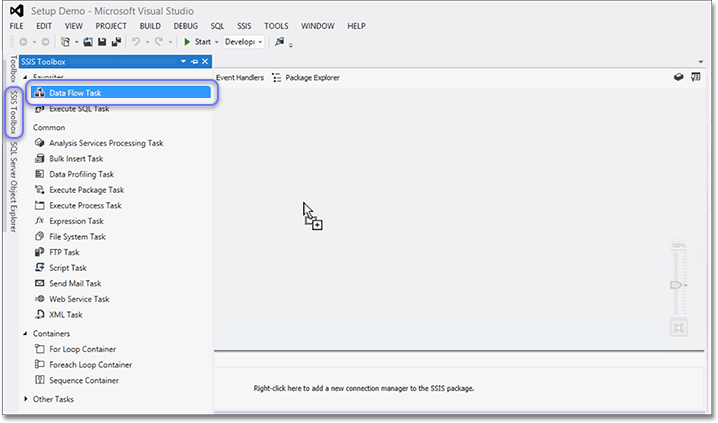This screenshot has width=718, height=423.
Task: Click the Sequence Container icon
Action: [x=40, y=380]
